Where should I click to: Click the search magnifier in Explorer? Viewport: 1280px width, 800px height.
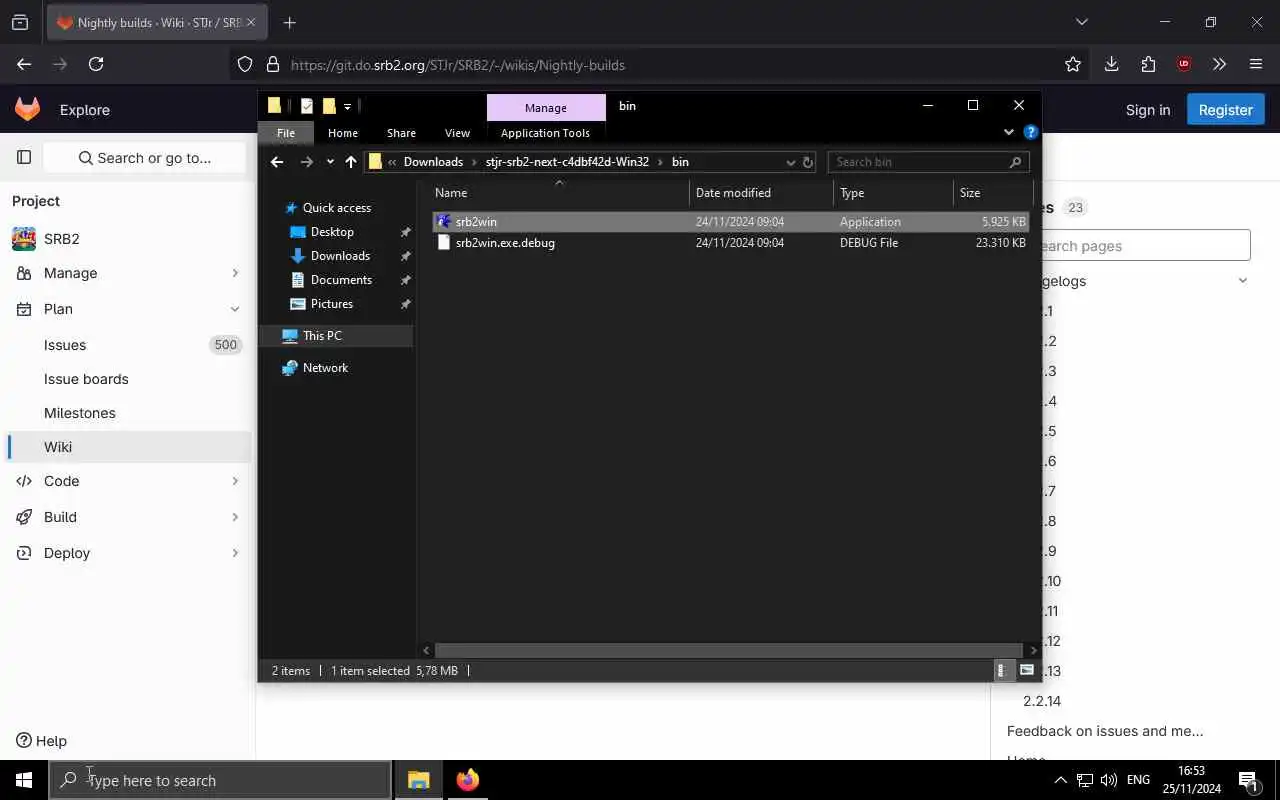(1015, 162)
